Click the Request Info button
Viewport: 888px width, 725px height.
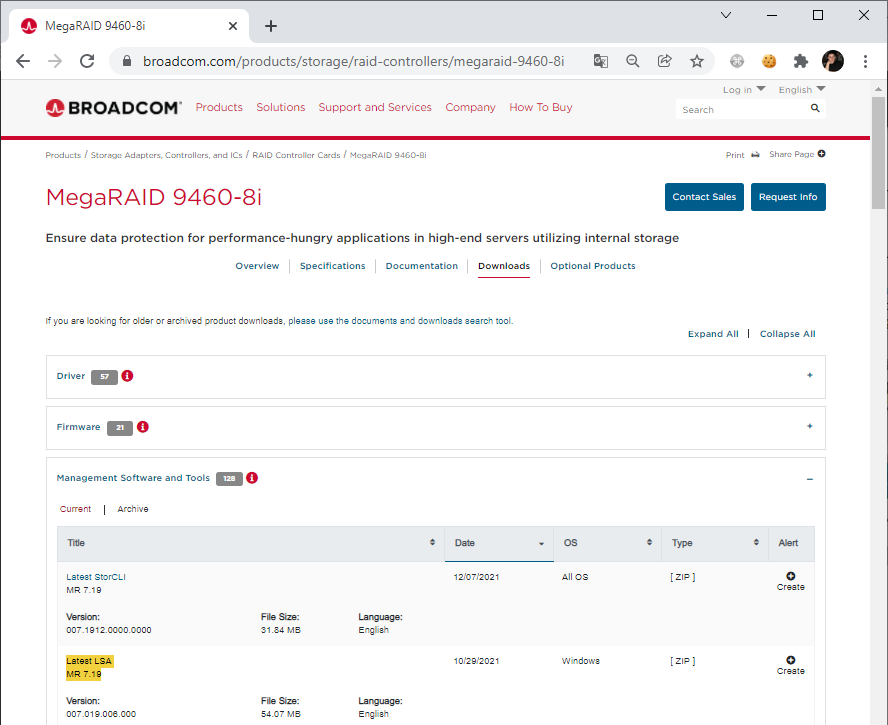(788, 197)
